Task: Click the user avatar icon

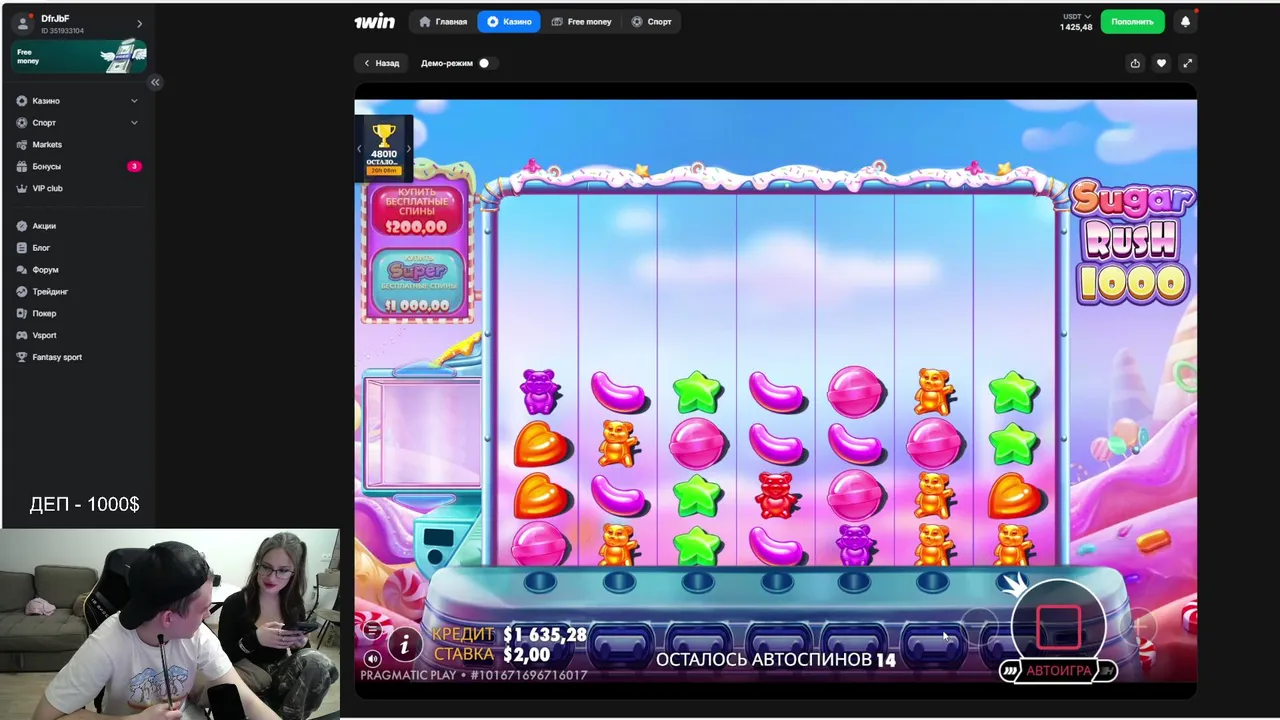Action: [24, 23]
